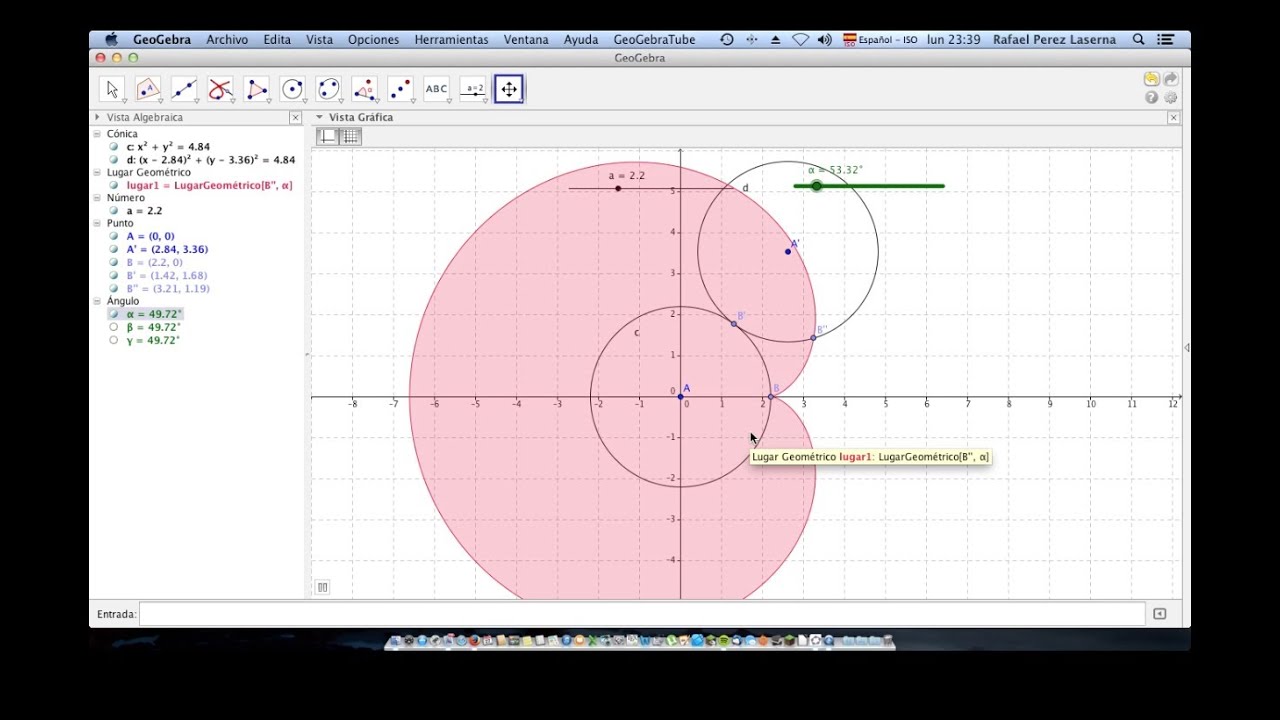Select point A' in the graphics view
Image resolution: width=1280 pixels, height=720 pixels.
tap(788, 251)
